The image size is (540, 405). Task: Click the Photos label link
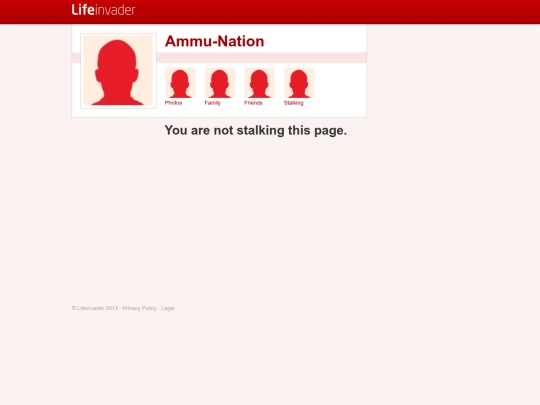[x=173, y=103]
